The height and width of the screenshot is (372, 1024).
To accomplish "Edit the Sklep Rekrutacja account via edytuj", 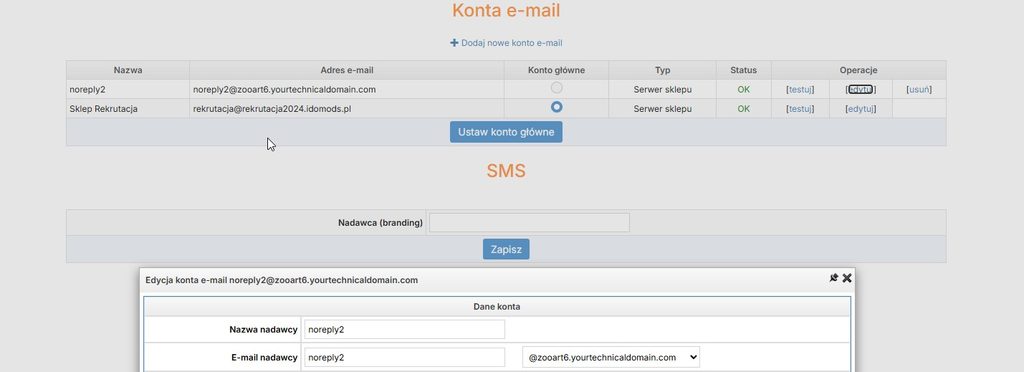I will click(861, 109).
